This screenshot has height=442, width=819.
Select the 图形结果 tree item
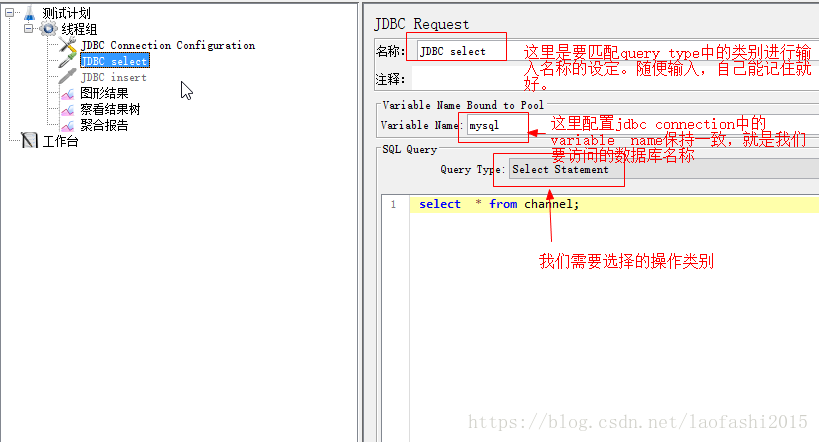(104, 94)
